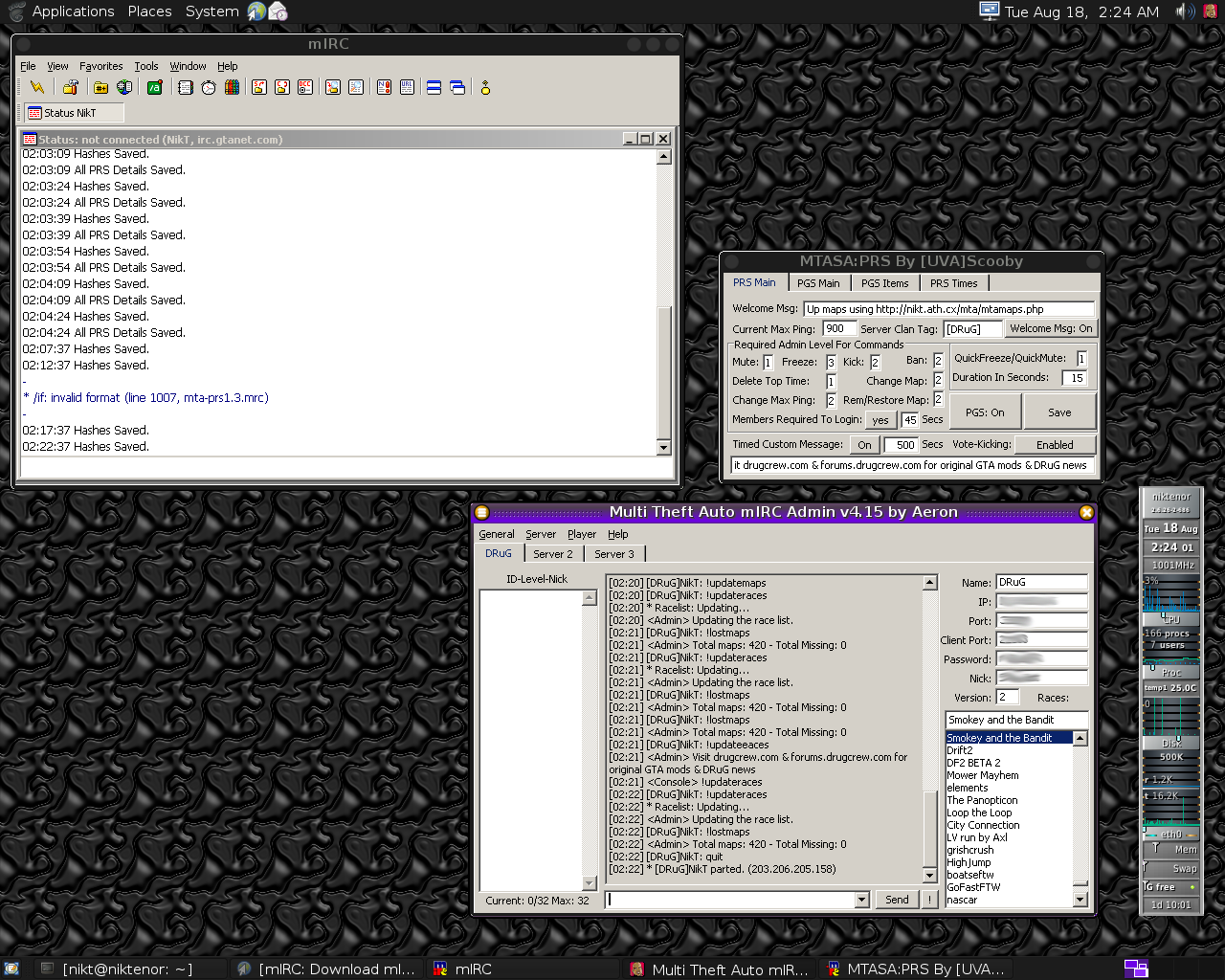Image resolution: width=1225 pixels, height=980 pixels.
Task: Open the Favorites menu in mIRC
Action: coord(100,66)
